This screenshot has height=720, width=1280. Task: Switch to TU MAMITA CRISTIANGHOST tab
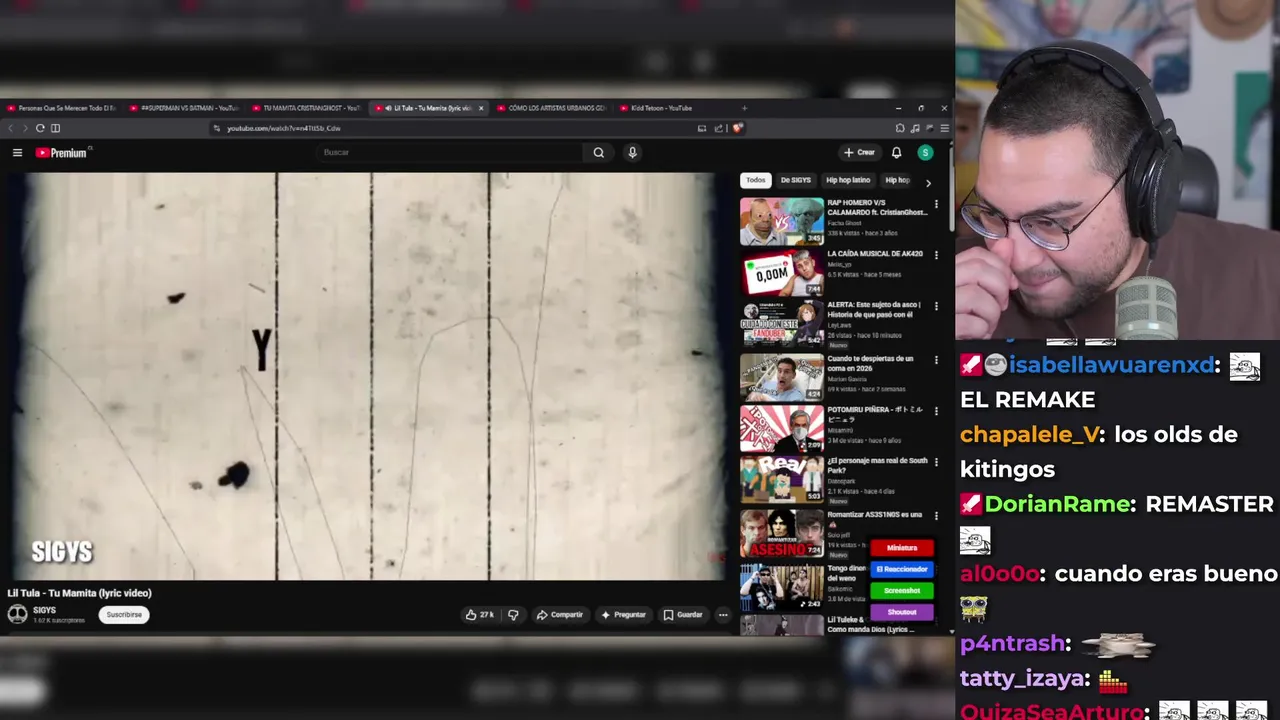[x=306, y=108]
